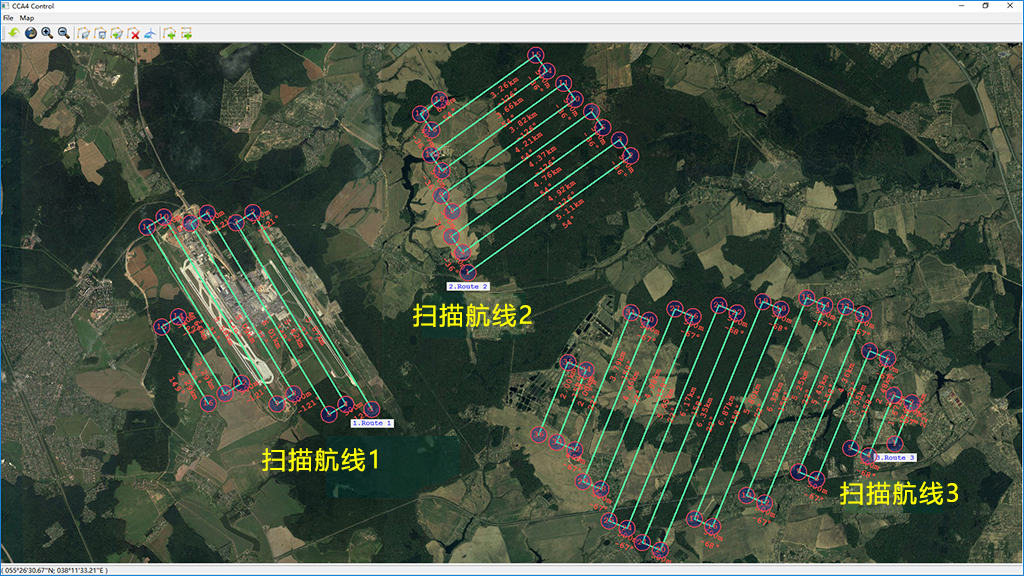Viewport: 1024px width, 576px height.
Task: Click the route icon with green check mark
Action: tap(117, 33)
